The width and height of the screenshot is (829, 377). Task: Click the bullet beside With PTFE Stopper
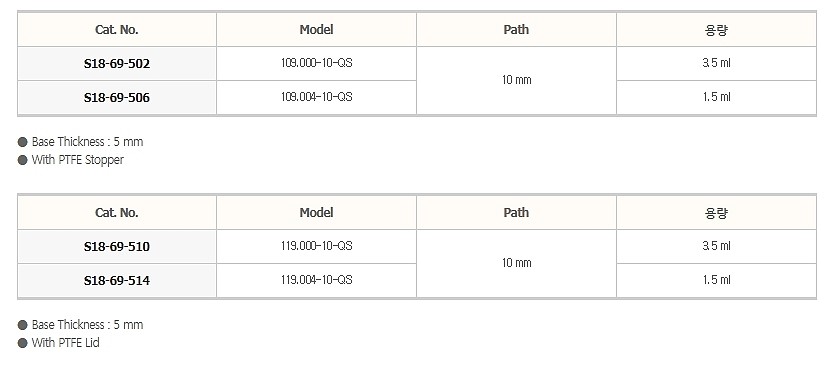click(22, 160)
